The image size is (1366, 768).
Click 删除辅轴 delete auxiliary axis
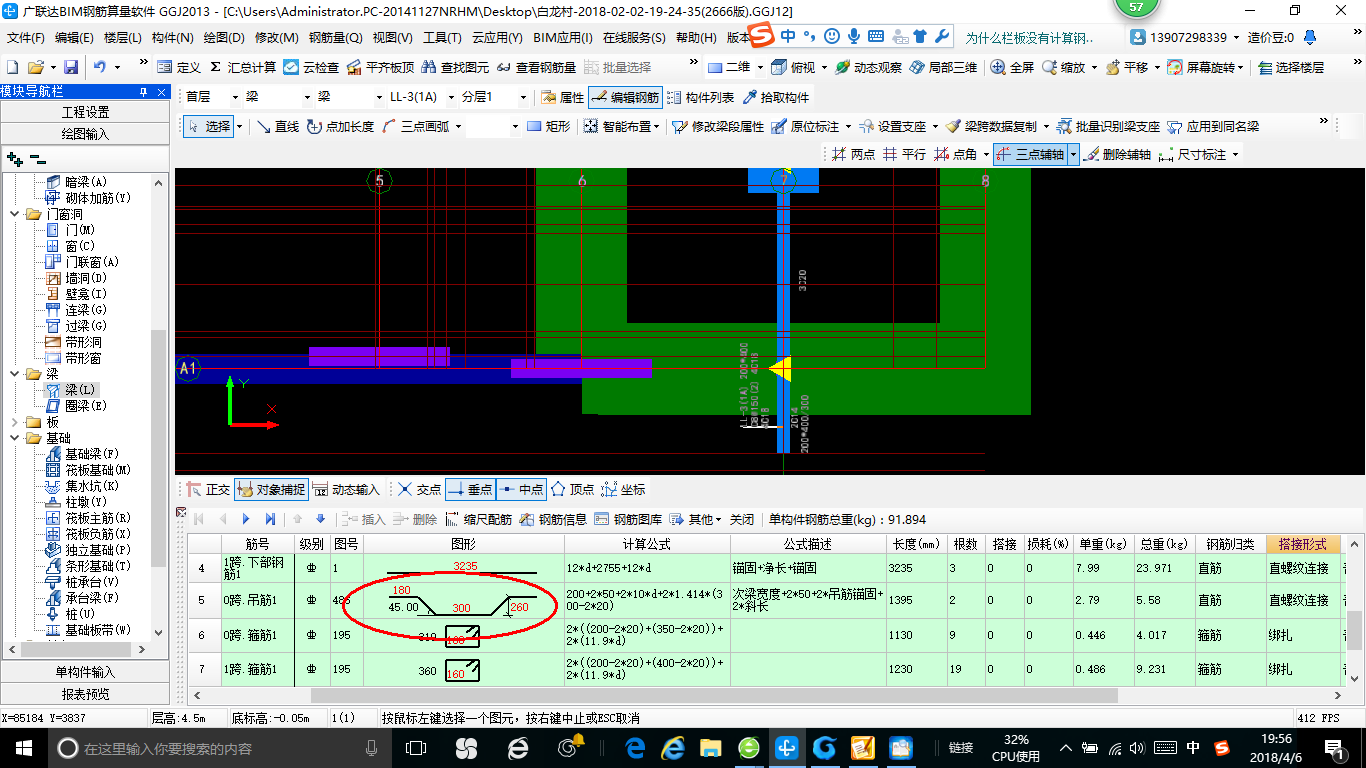pos(1117,155)
